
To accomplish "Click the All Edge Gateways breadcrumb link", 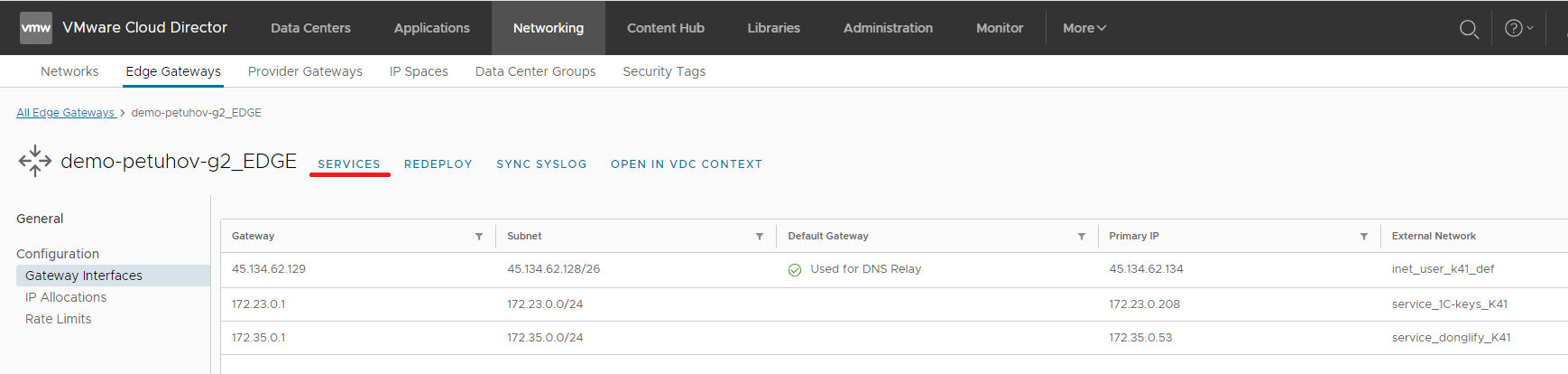I will pos(66,113).
